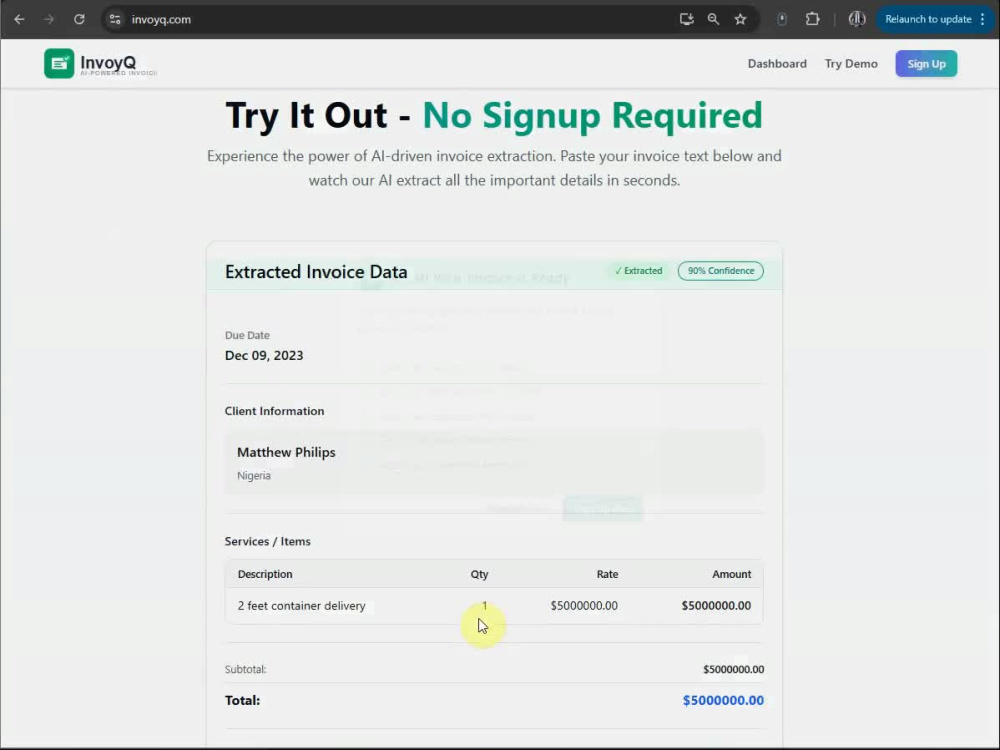Screen dimensions: 1000x750
Task: Click the Nigeria client location text
Action: pos(254,475)
